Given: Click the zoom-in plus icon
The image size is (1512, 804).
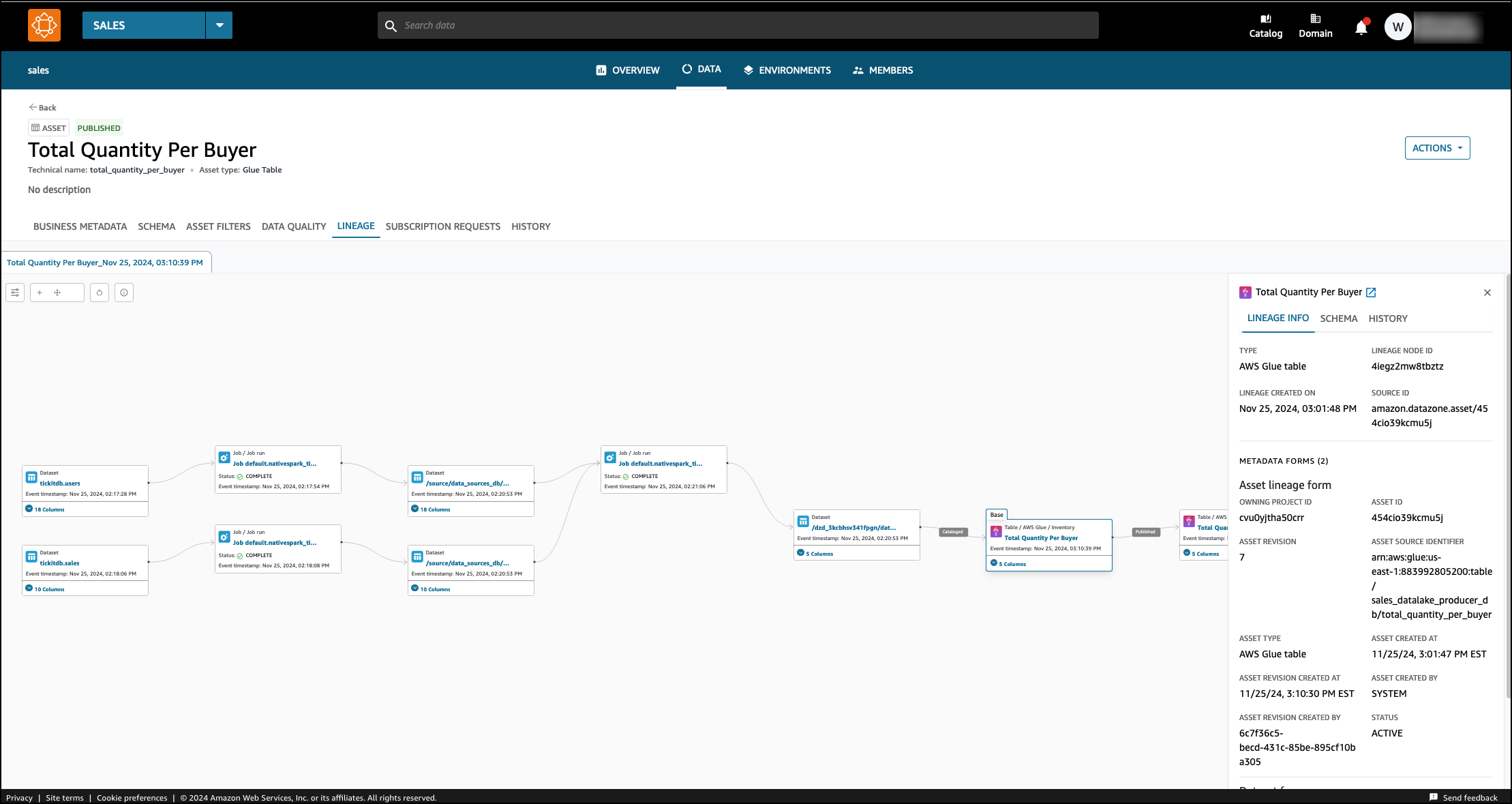Looking at the screenshot, I should [40, 293].
